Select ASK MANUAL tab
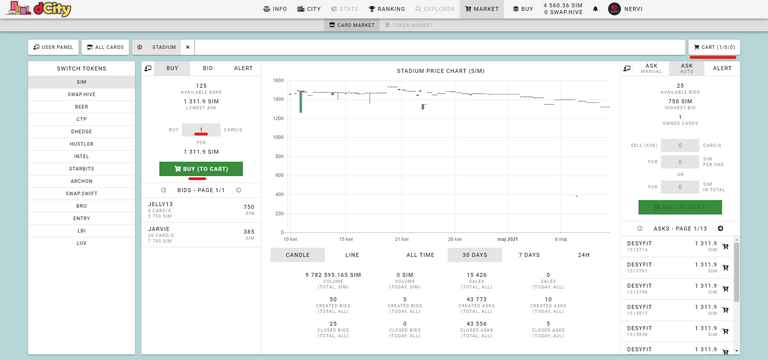Viewport: 768px width, 360px height. [651, 69]
